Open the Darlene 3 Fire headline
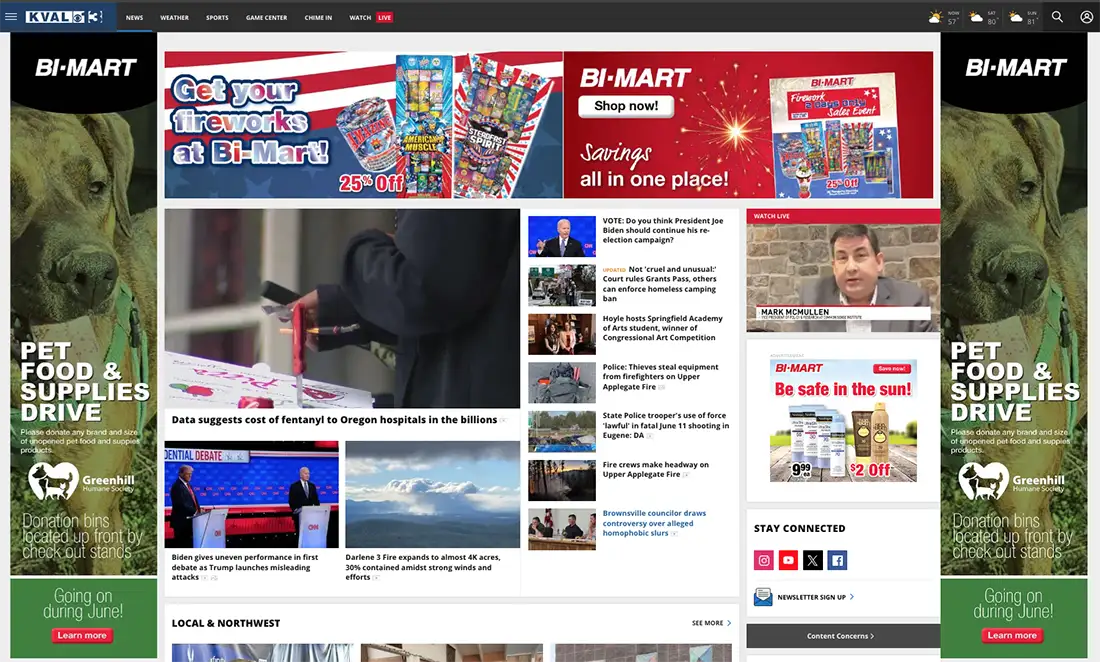 click(x=422, y=567)
